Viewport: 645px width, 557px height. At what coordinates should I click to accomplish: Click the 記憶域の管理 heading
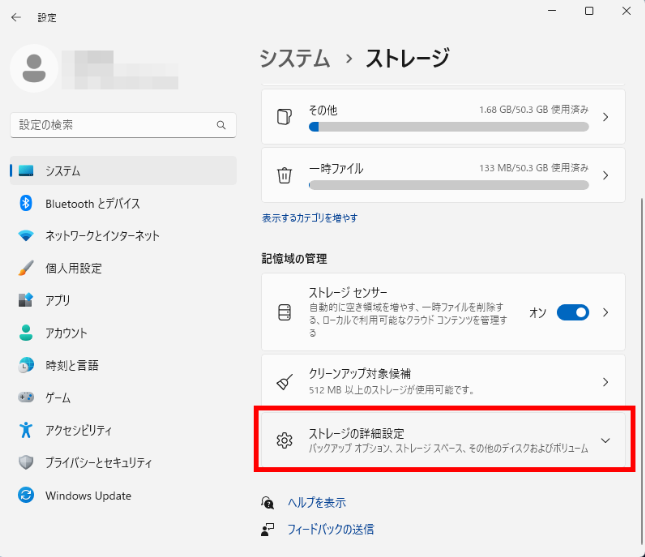(295, 259)
